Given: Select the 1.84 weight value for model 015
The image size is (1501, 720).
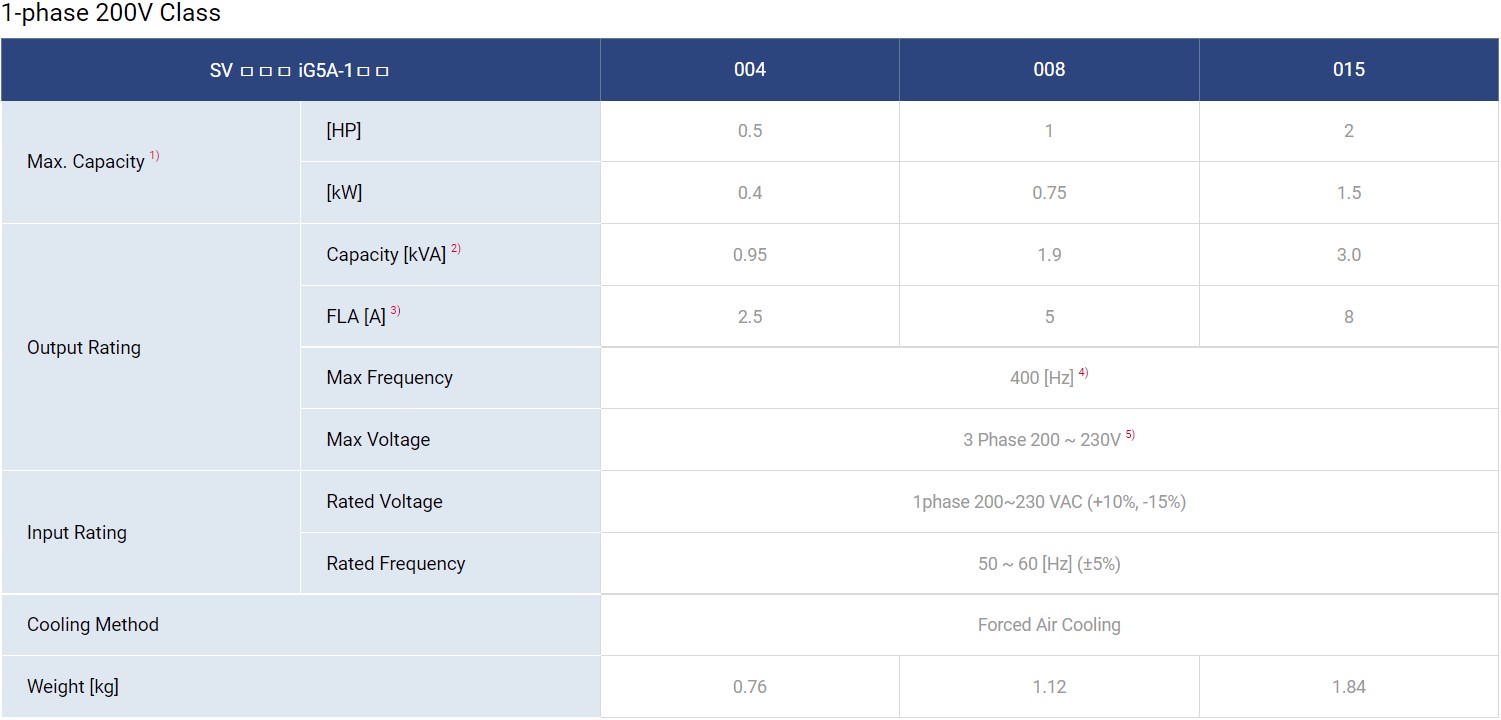Looking at the screenshot, I should point(1348,687).
